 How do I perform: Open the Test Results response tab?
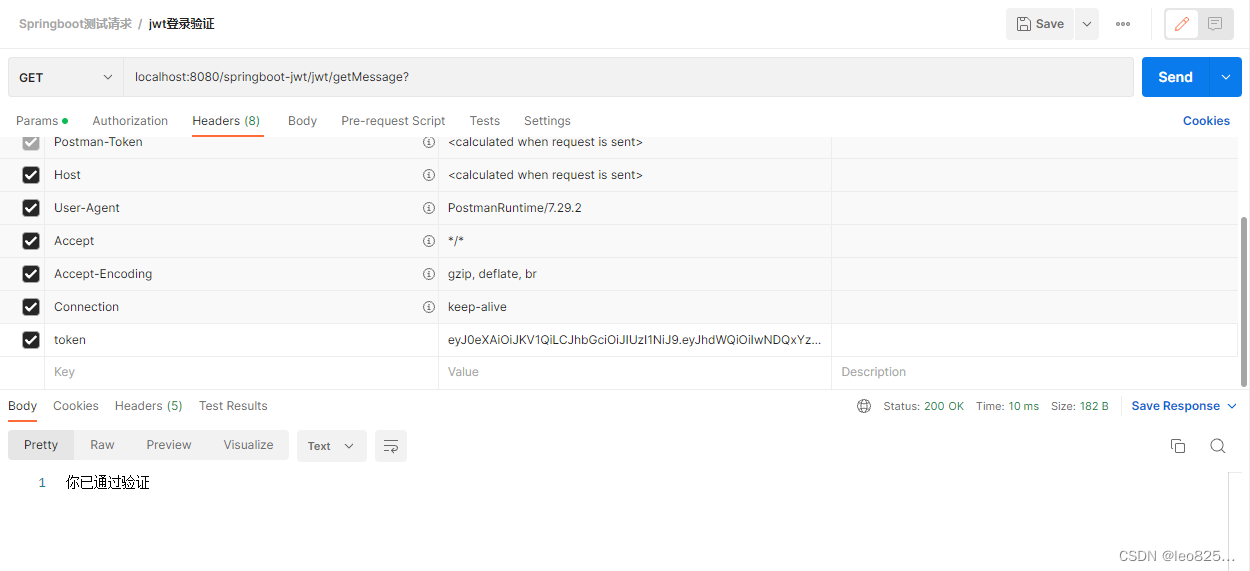coord(233,406)
